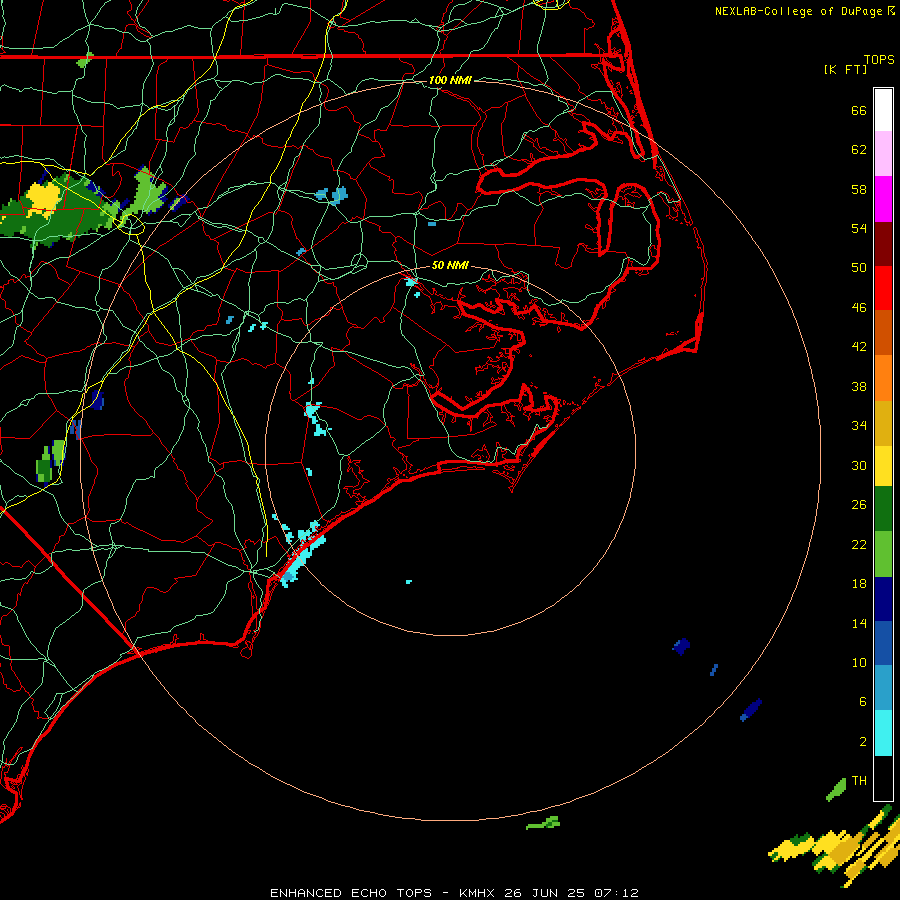Viewport: 900px width, 900px height.
Task: Click the "14" legend value
Action: pos(859,623)
